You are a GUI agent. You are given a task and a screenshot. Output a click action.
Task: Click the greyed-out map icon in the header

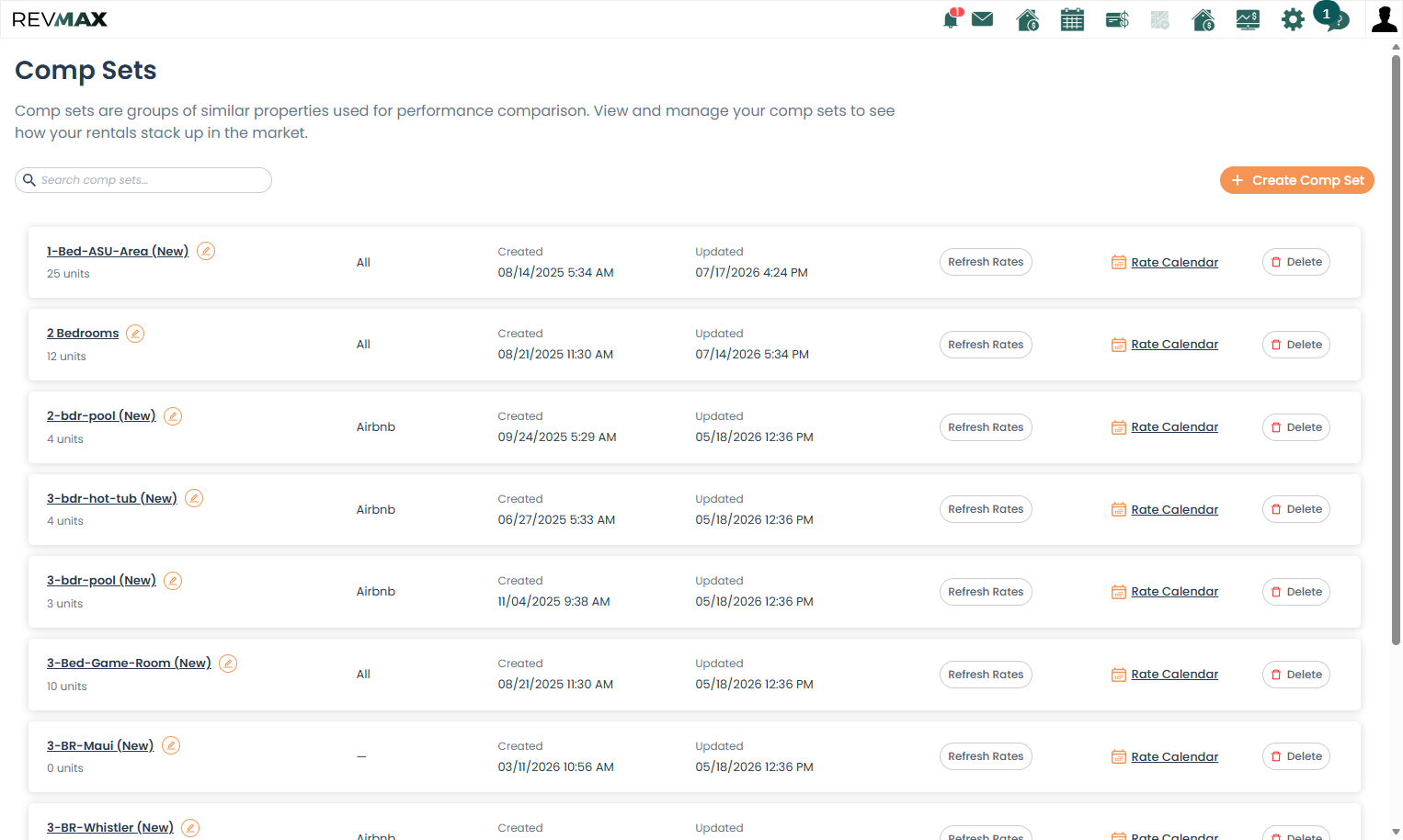tap(1160, 19)
